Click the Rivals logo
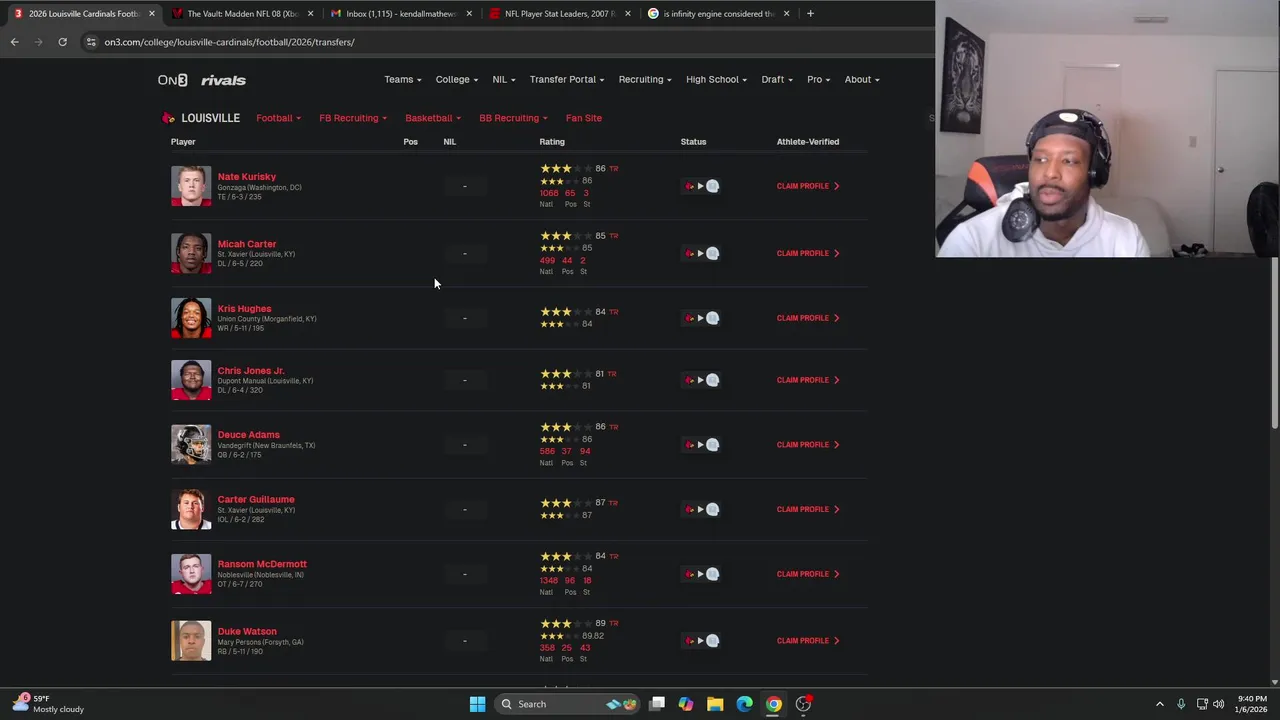 click(x=223, y=80)
